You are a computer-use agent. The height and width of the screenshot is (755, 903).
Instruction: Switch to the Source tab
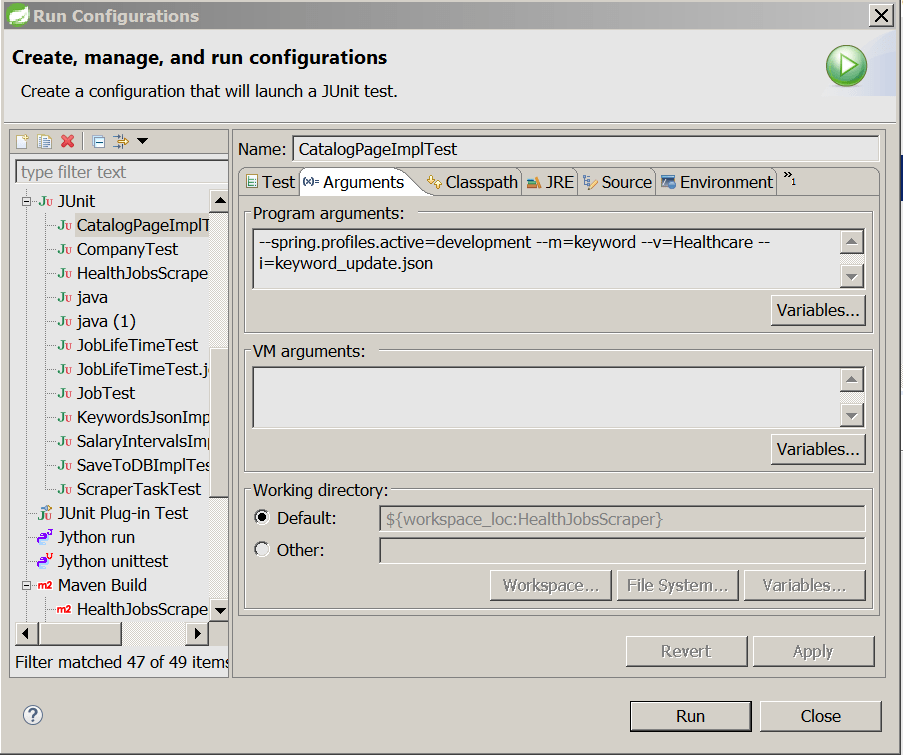[x=617, y=182]
